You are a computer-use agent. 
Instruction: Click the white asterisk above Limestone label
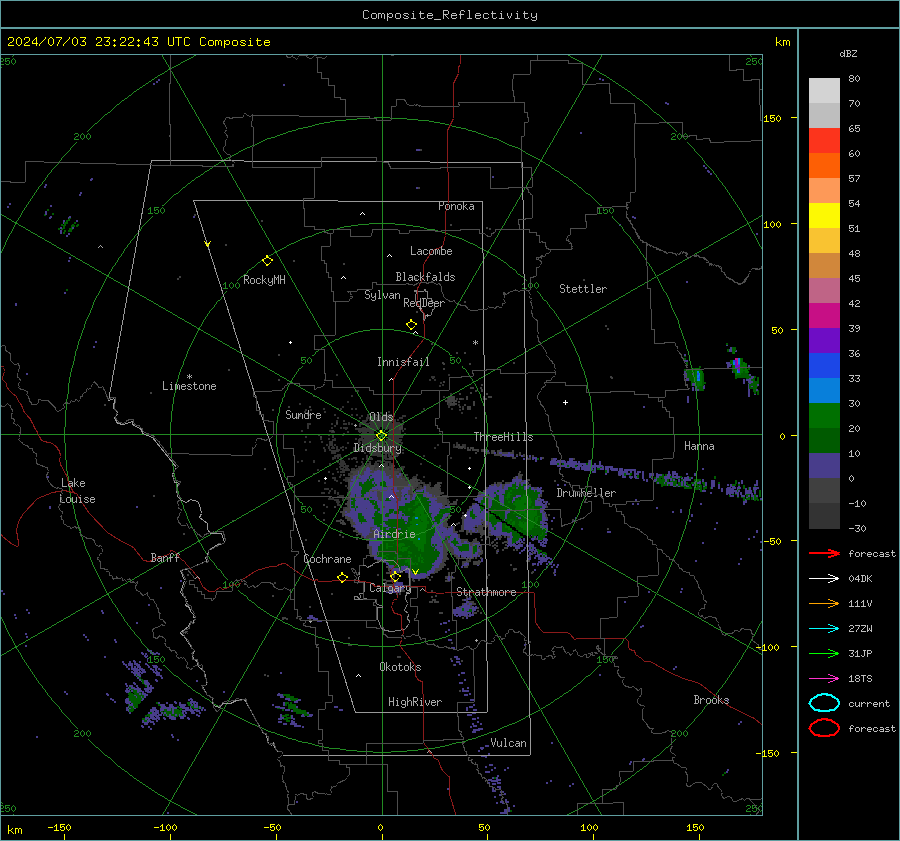pyautogui.click(x=189, y=377)
